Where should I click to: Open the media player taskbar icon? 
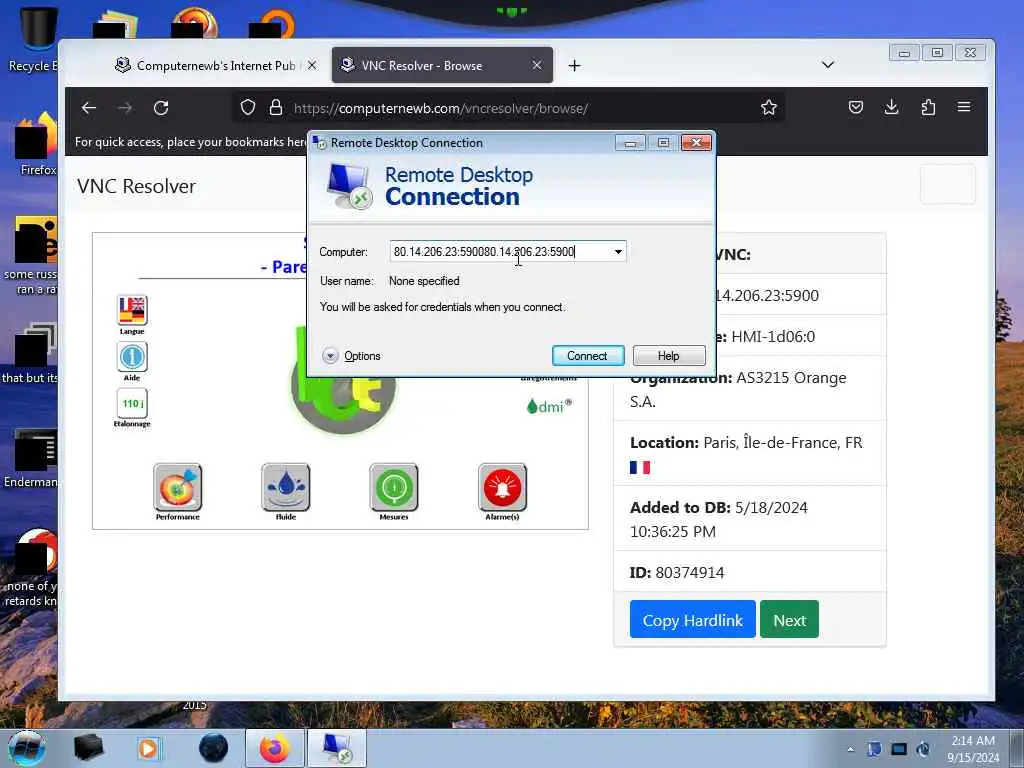[148, 748]
